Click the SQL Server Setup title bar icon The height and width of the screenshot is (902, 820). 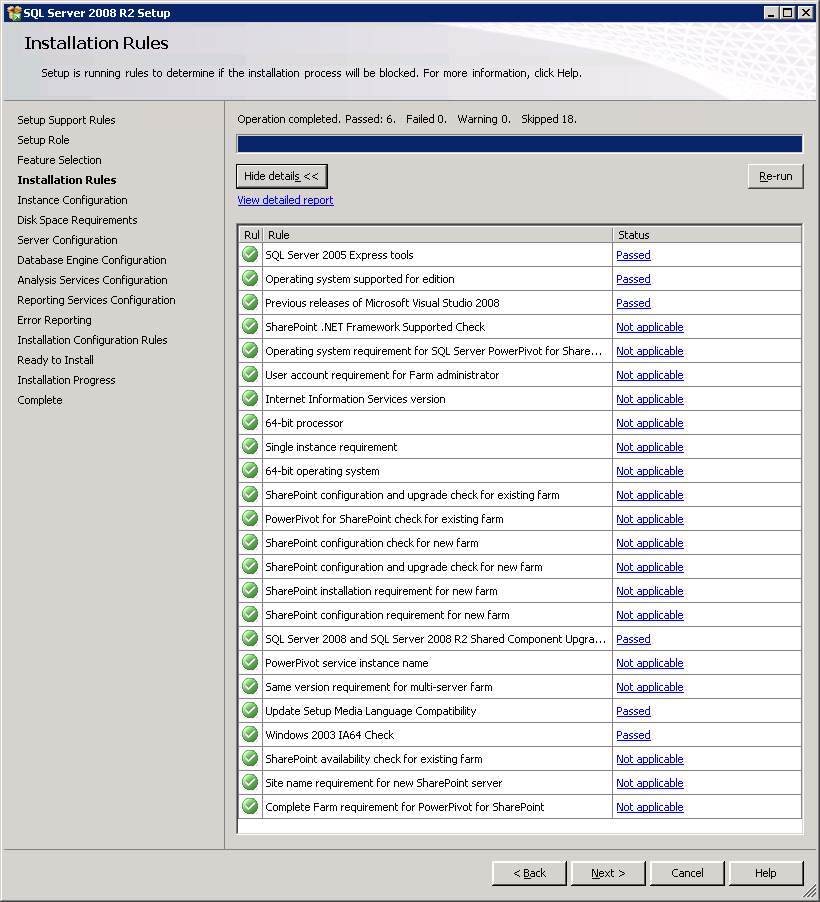coord(14,13)
